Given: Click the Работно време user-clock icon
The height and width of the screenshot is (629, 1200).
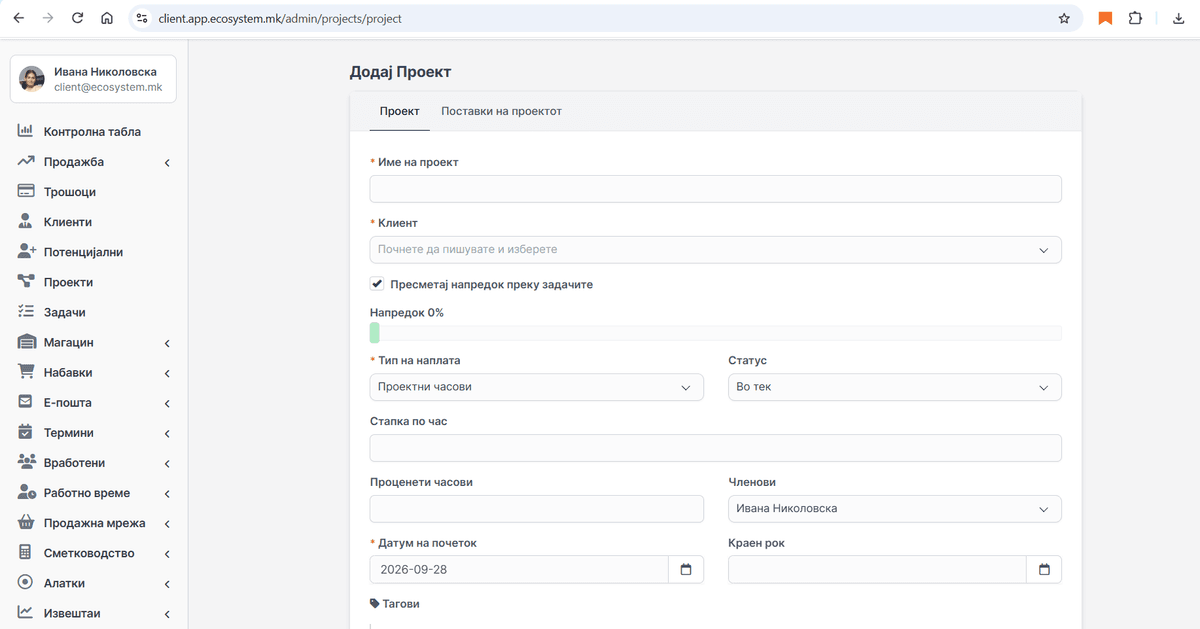Looking at the screenshot, I should click(x=26, y=493).
